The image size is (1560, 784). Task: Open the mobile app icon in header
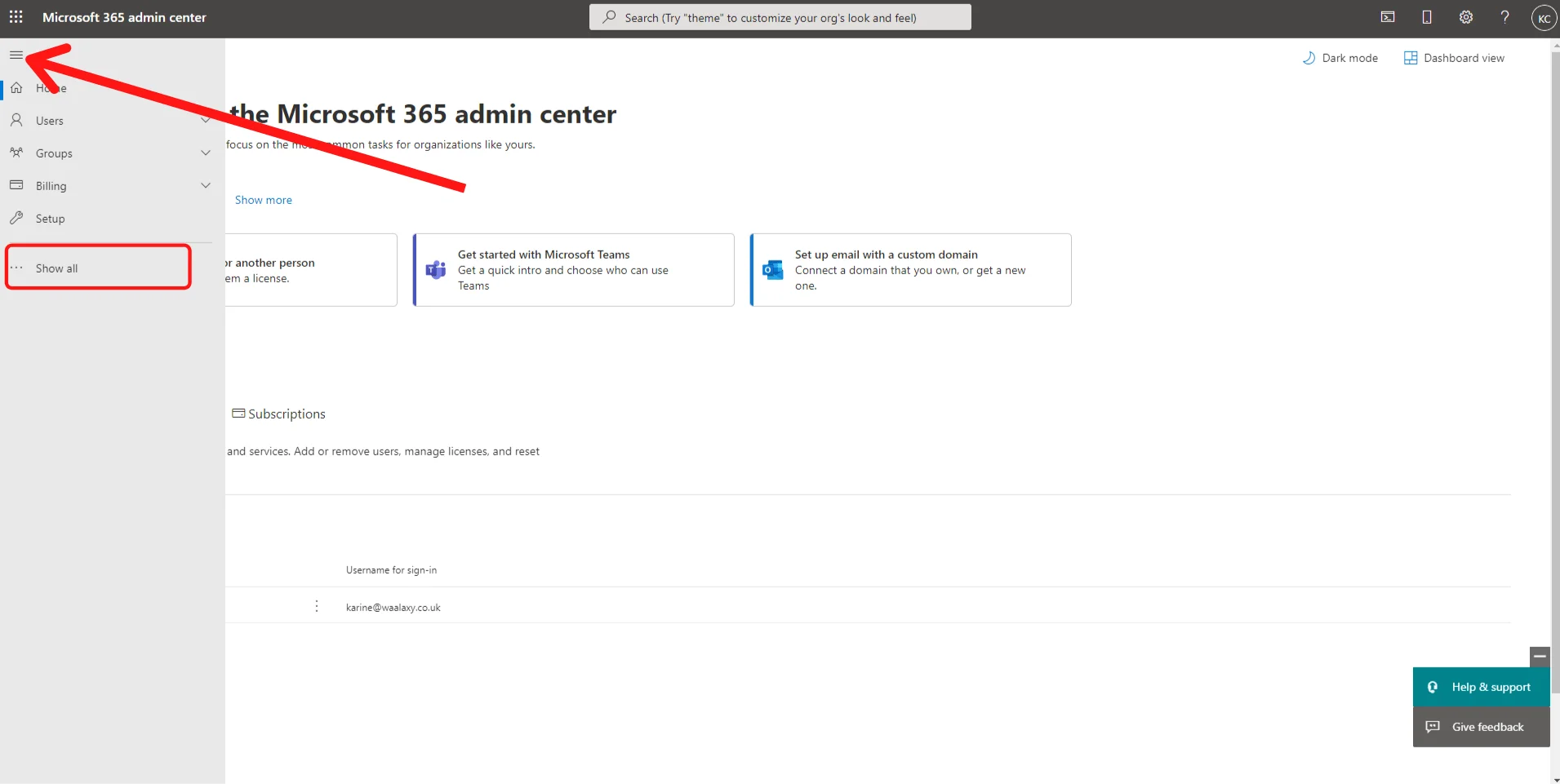(x=1427, y=17)
